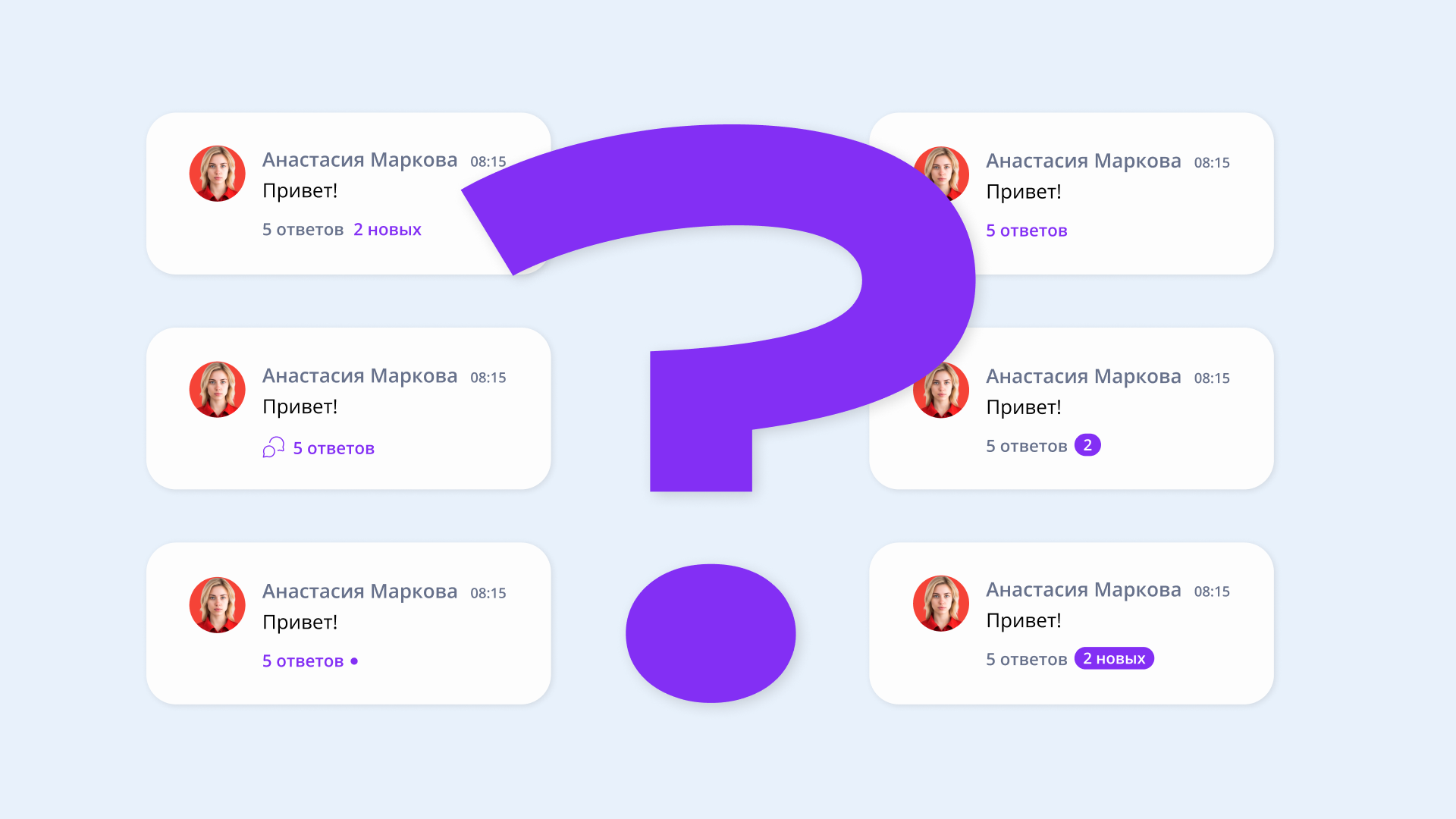Open "5 ответов" followed by the purple dot
The width and height of the screenshot is (1456, 819).
tap(303, 661)
